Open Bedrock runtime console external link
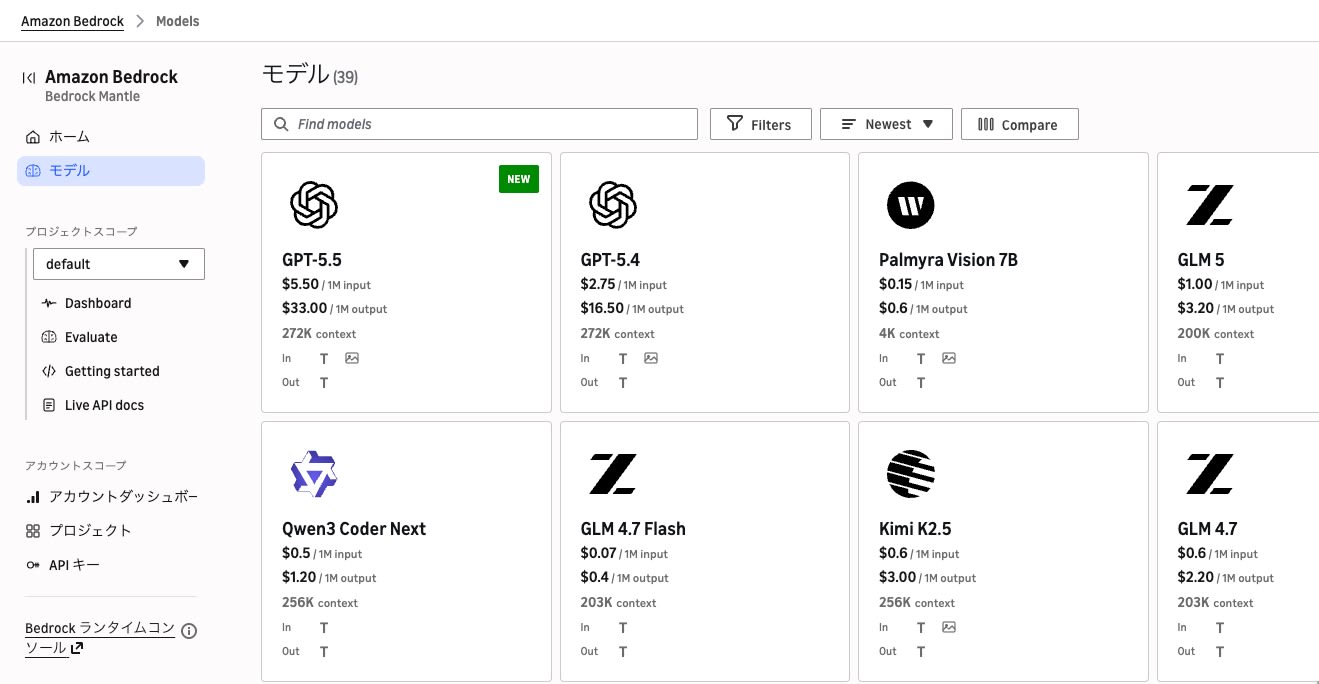Screen dimensions: 1319x684 (100, 638)
